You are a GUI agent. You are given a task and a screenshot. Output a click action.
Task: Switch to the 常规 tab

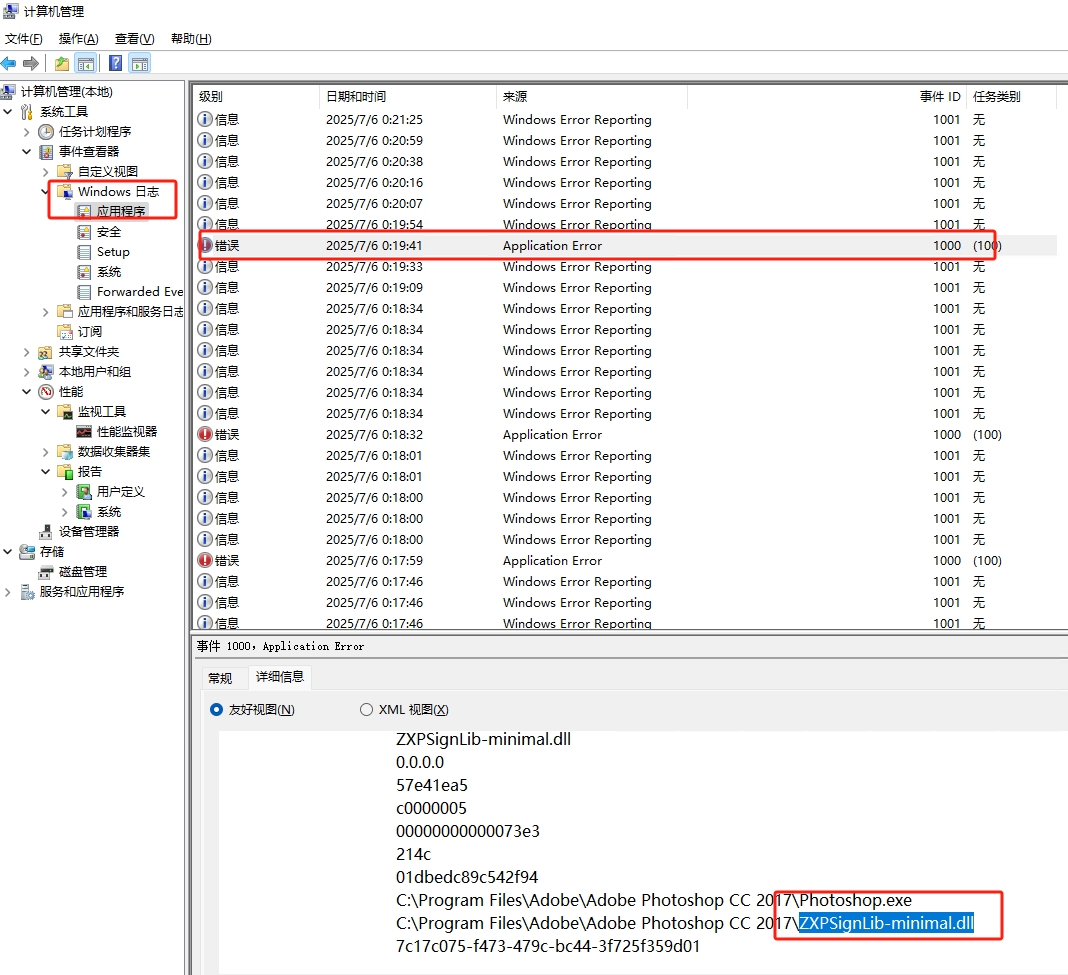(220, 678)
